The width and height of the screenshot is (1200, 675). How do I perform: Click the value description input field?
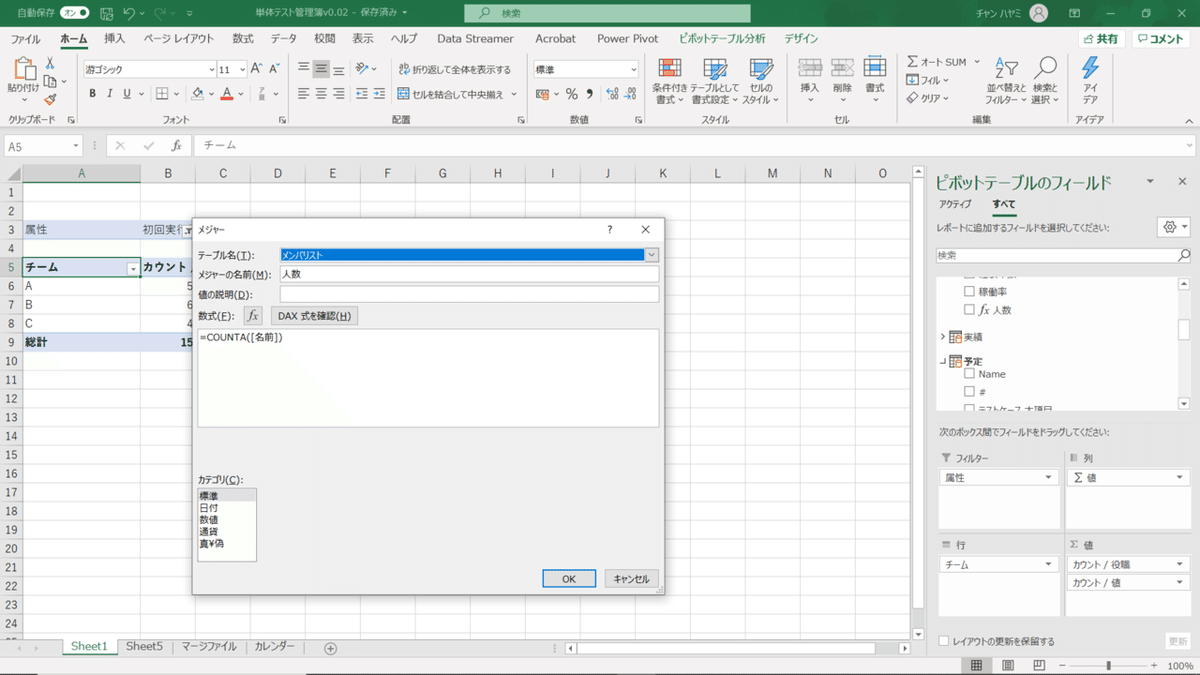tap(469, 294)
